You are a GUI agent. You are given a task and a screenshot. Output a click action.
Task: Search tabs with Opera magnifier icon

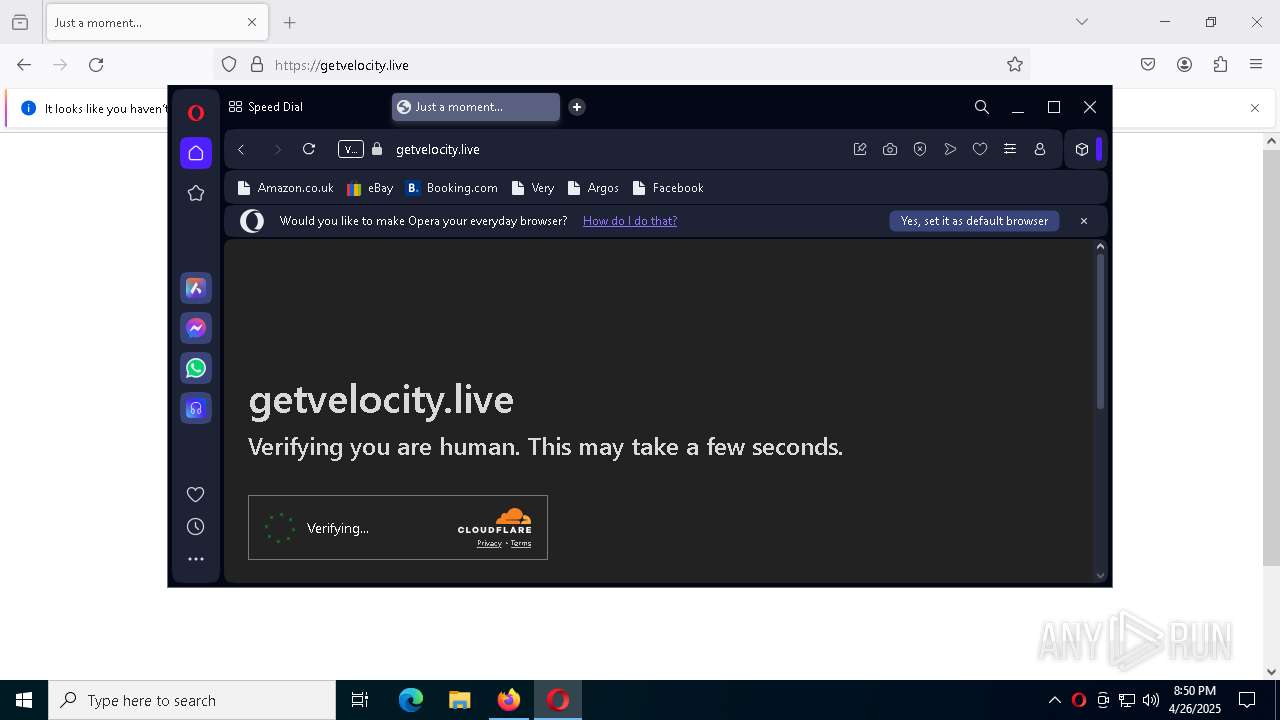point(982,107)
